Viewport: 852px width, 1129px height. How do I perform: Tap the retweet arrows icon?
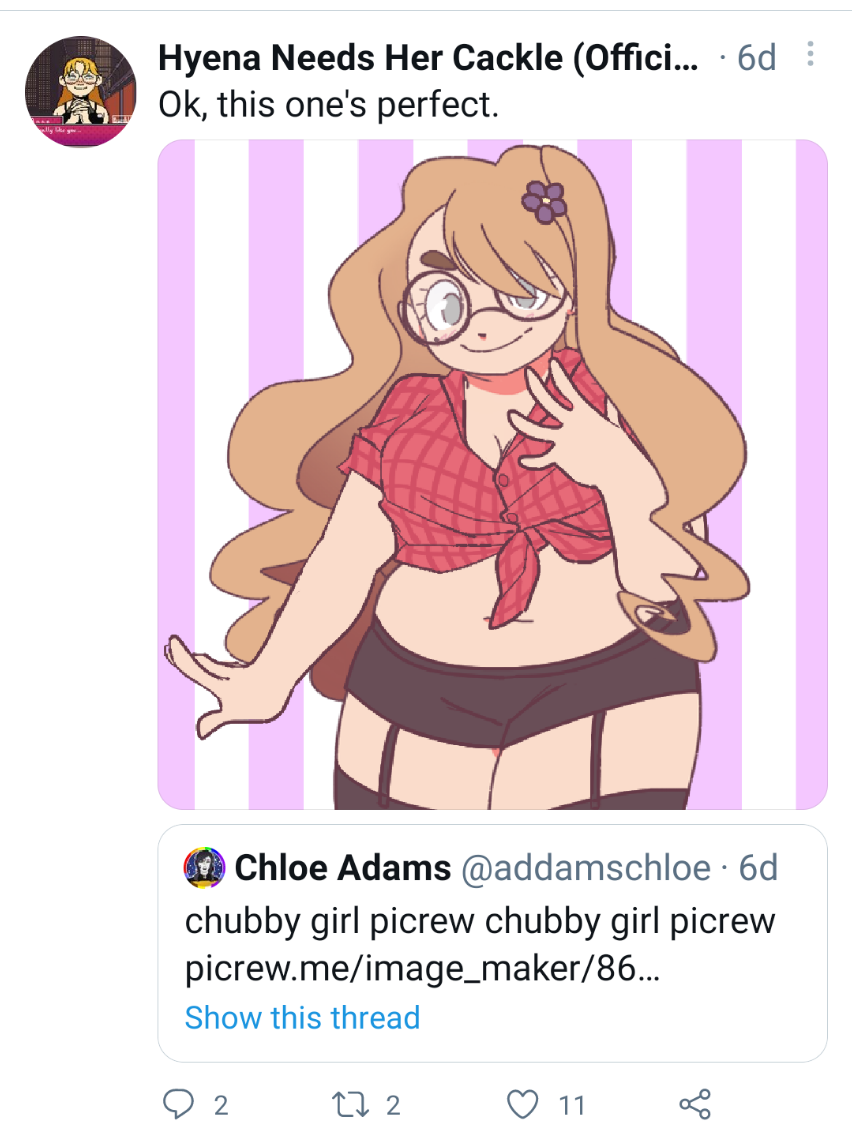(350, 1104)
